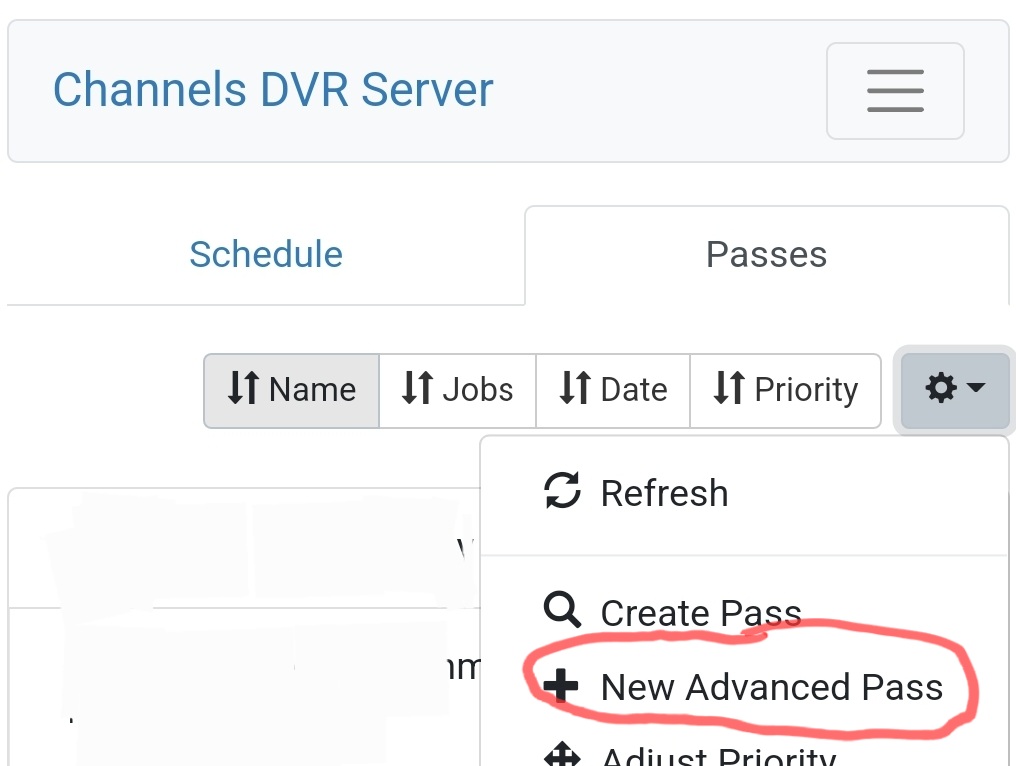Open New Advanced Pass option

point(771,687)
